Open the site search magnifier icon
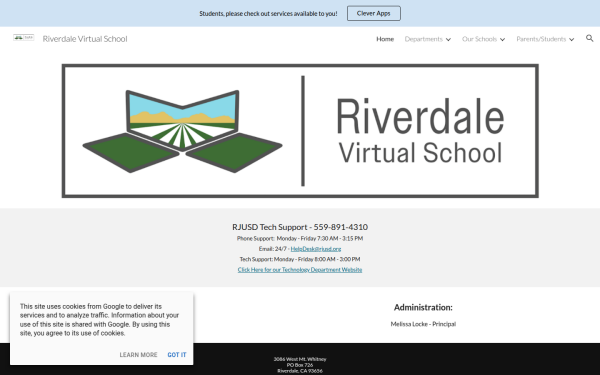This screenshot has height=375, width=600. 589,38
